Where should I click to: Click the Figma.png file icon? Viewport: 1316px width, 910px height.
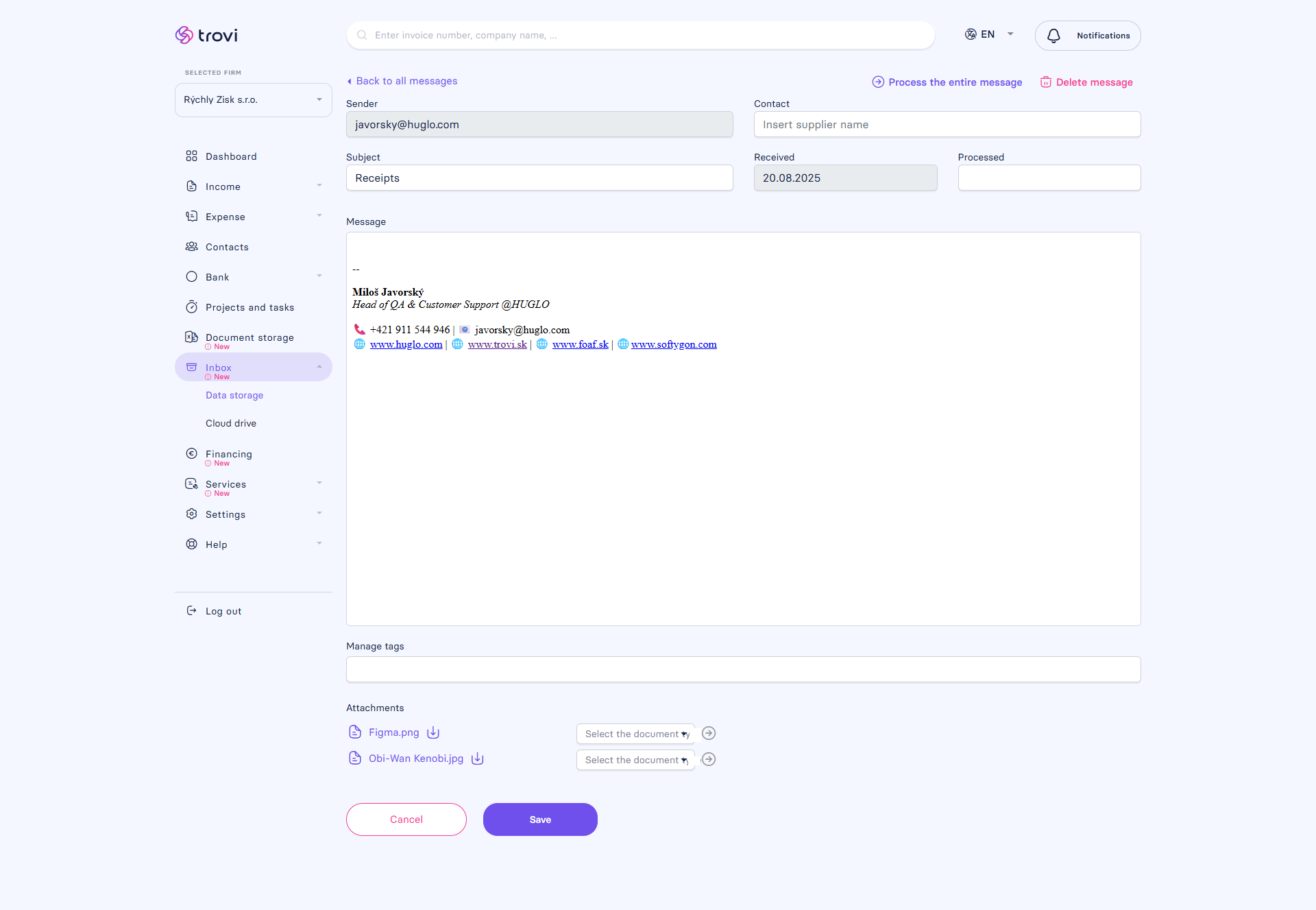pos(355,732)
